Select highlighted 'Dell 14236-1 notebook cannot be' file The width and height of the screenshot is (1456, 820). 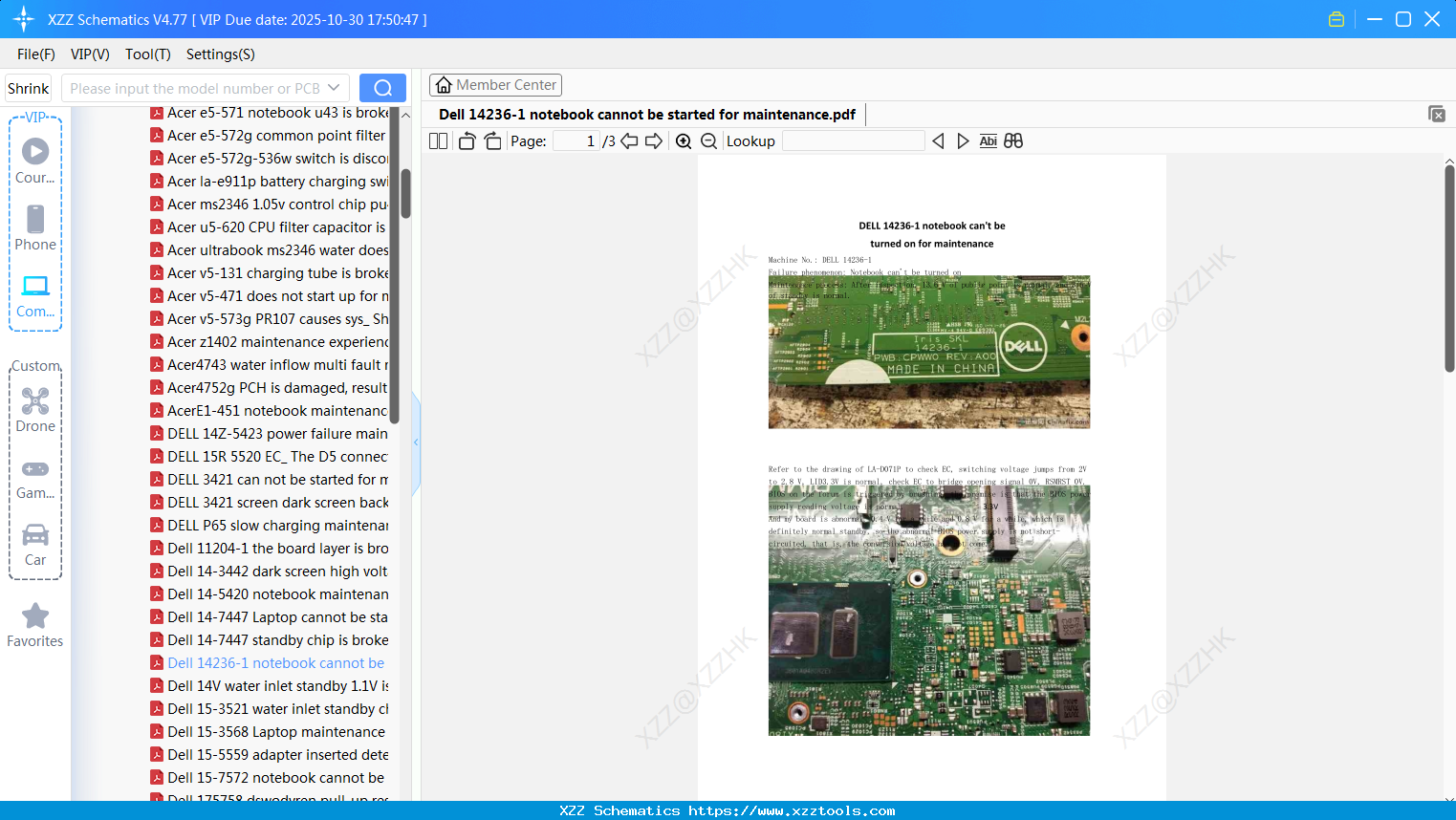(x=270, y=663)
